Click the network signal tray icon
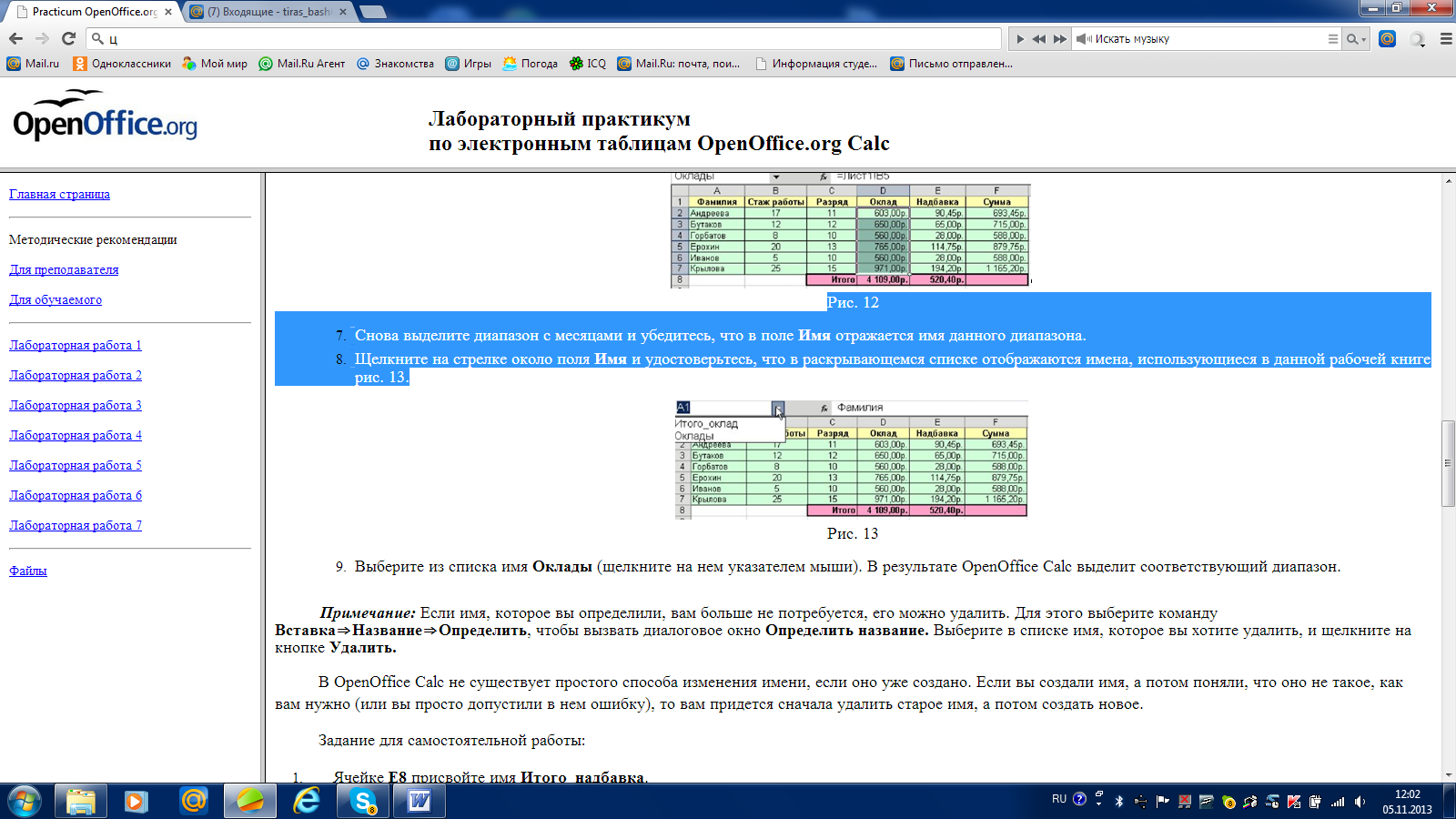The height and width of the screenshot is (819, 1456). coord(1338,802)
